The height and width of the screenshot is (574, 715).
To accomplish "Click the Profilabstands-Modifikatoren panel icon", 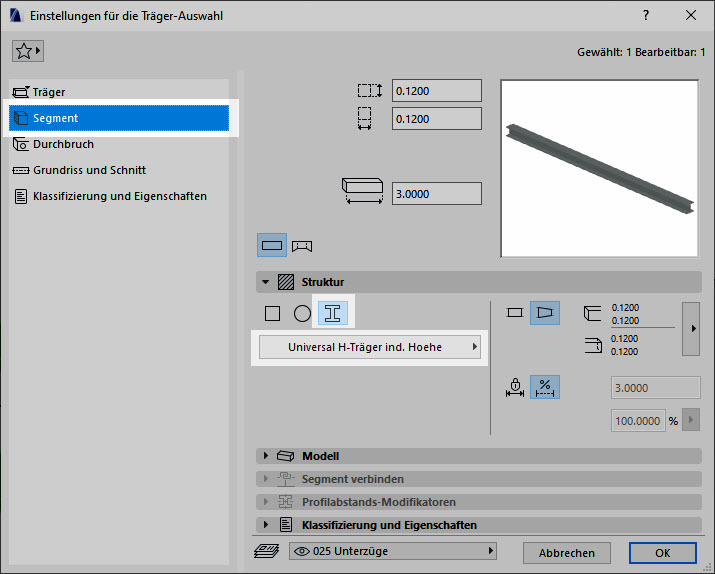I will point(285,502).
